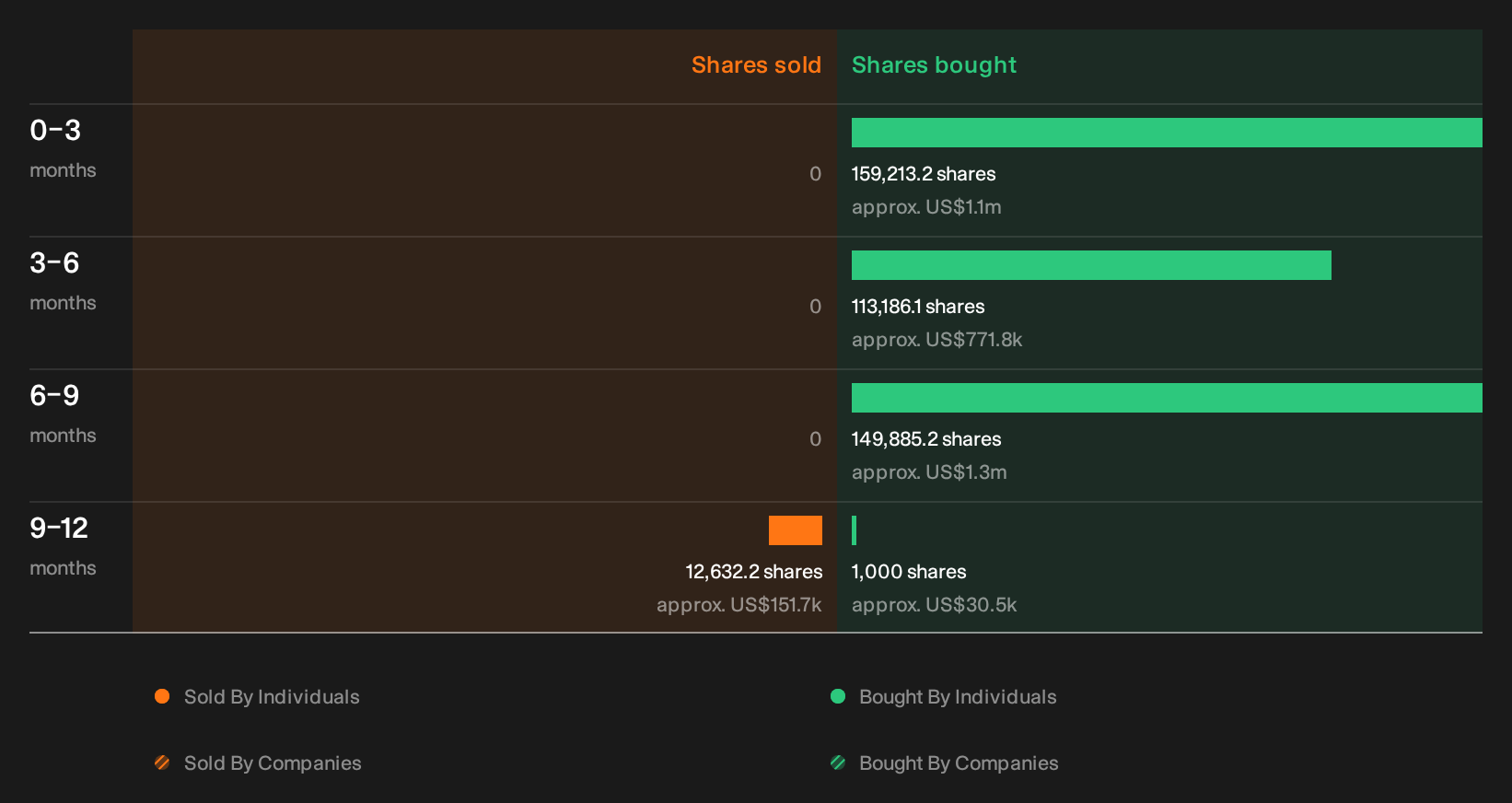Click the zero sold value in 3-6 months row
1512x803 pixels.
coord(815,307)
